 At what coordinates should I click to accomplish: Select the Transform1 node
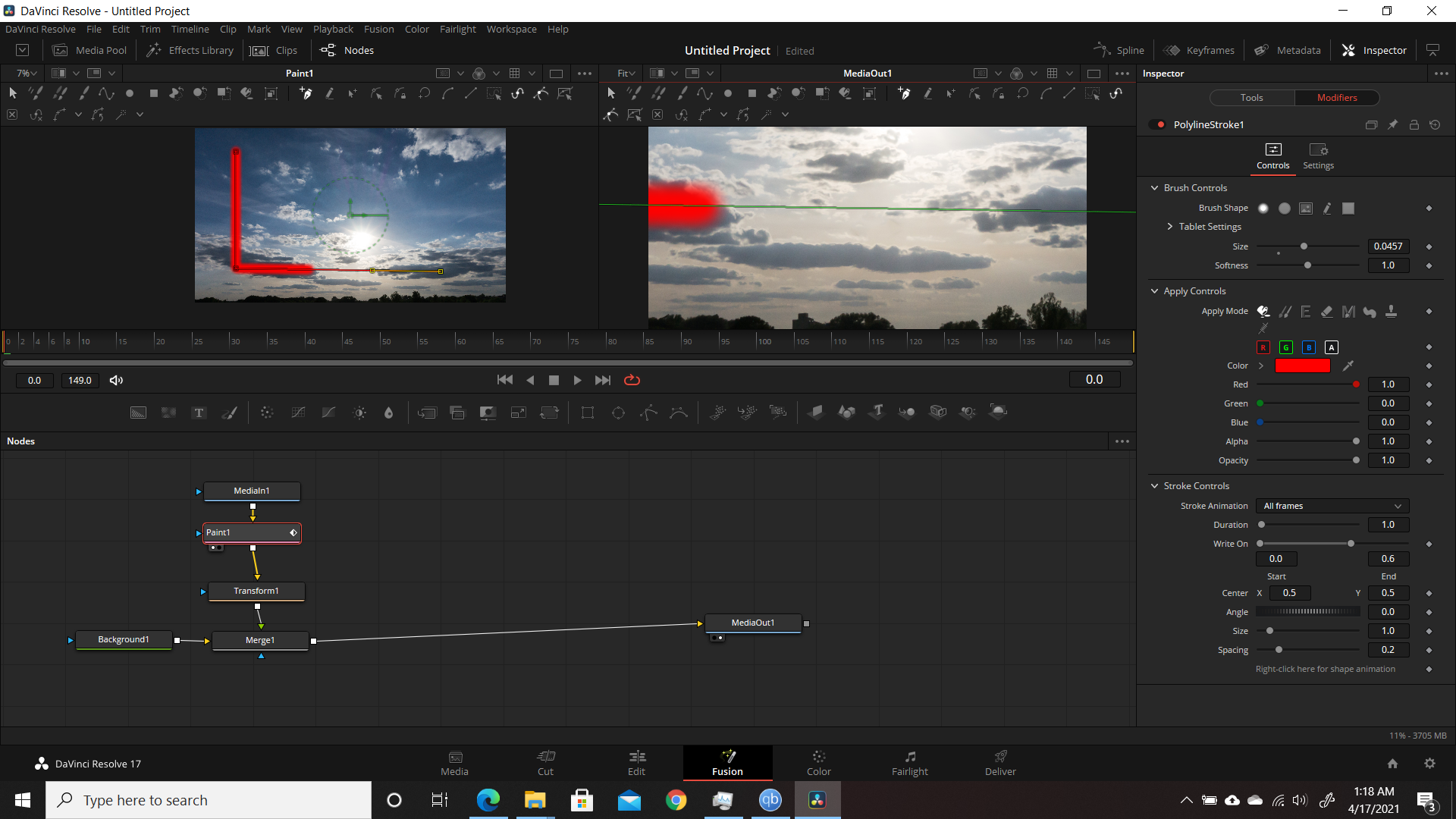pyautogui.click(x=256, y=591)
